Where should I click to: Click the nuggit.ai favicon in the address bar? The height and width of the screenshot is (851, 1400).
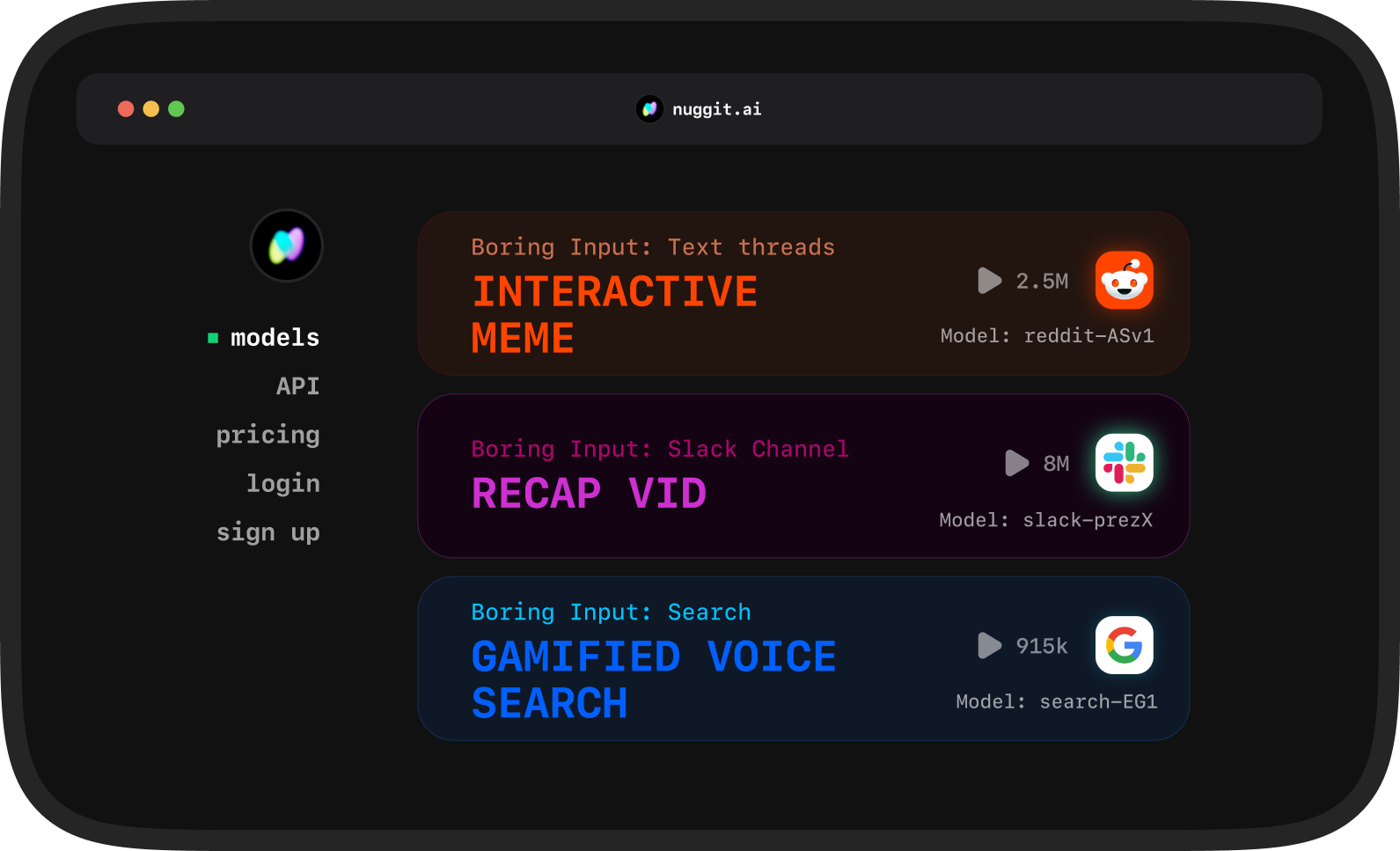649,109
